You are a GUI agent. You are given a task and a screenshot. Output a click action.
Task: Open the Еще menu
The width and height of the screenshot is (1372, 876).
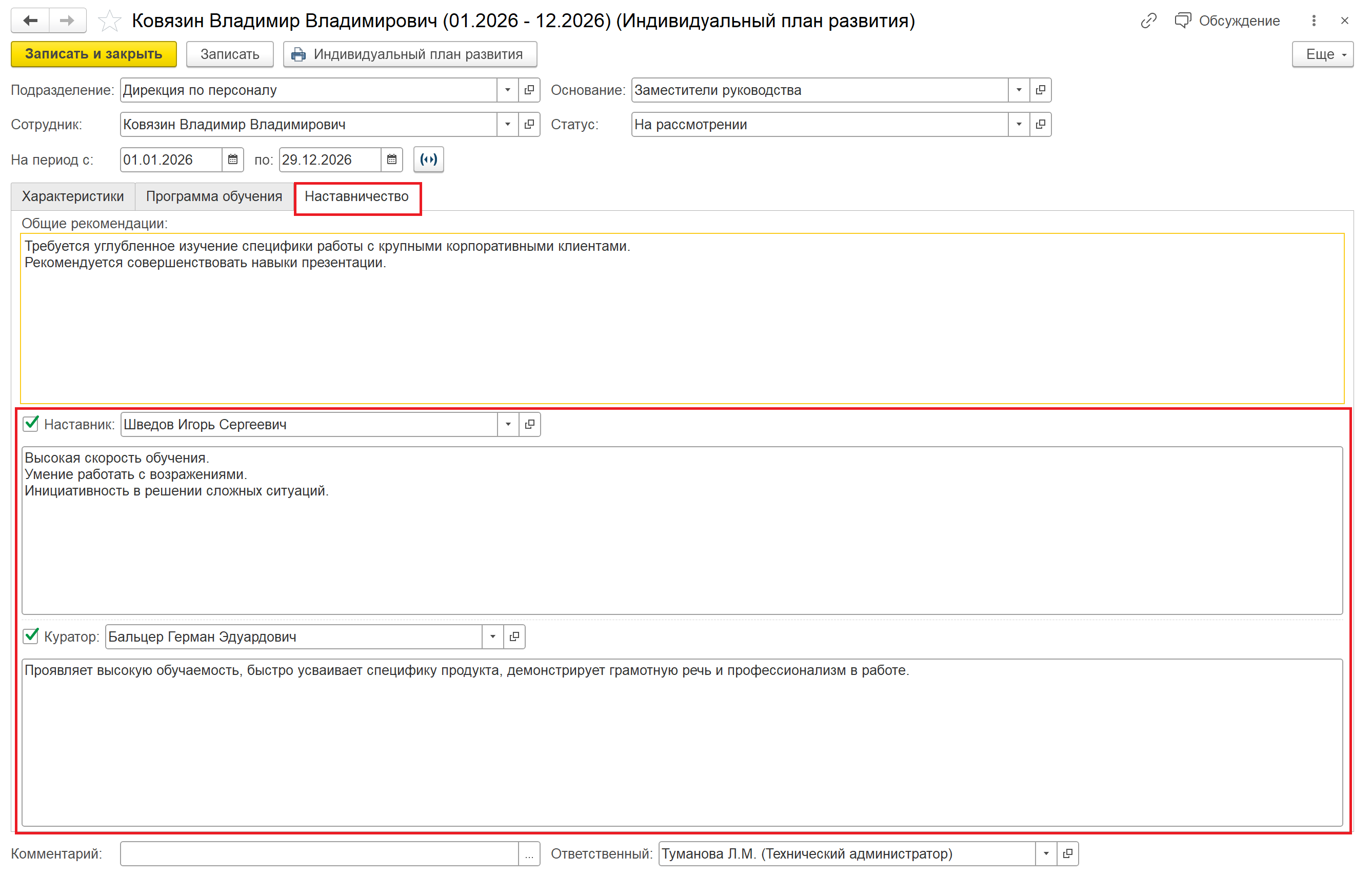[1322, 54]
